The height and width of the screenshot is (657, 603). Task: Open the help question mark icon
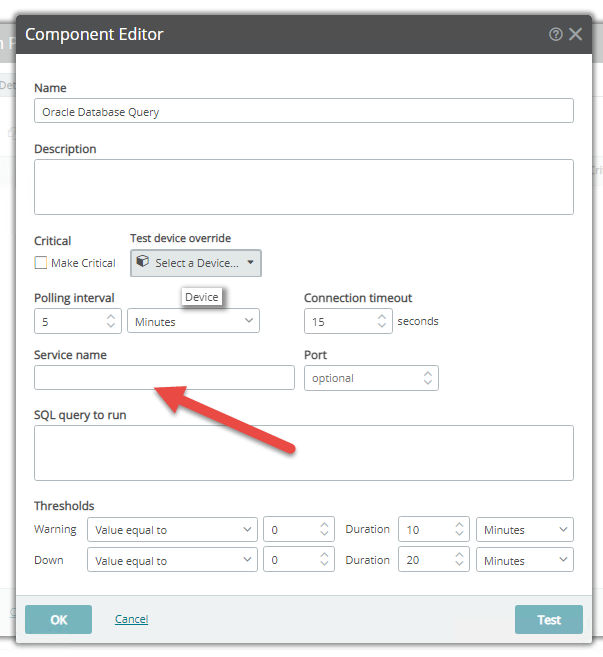tap(556, 34)
